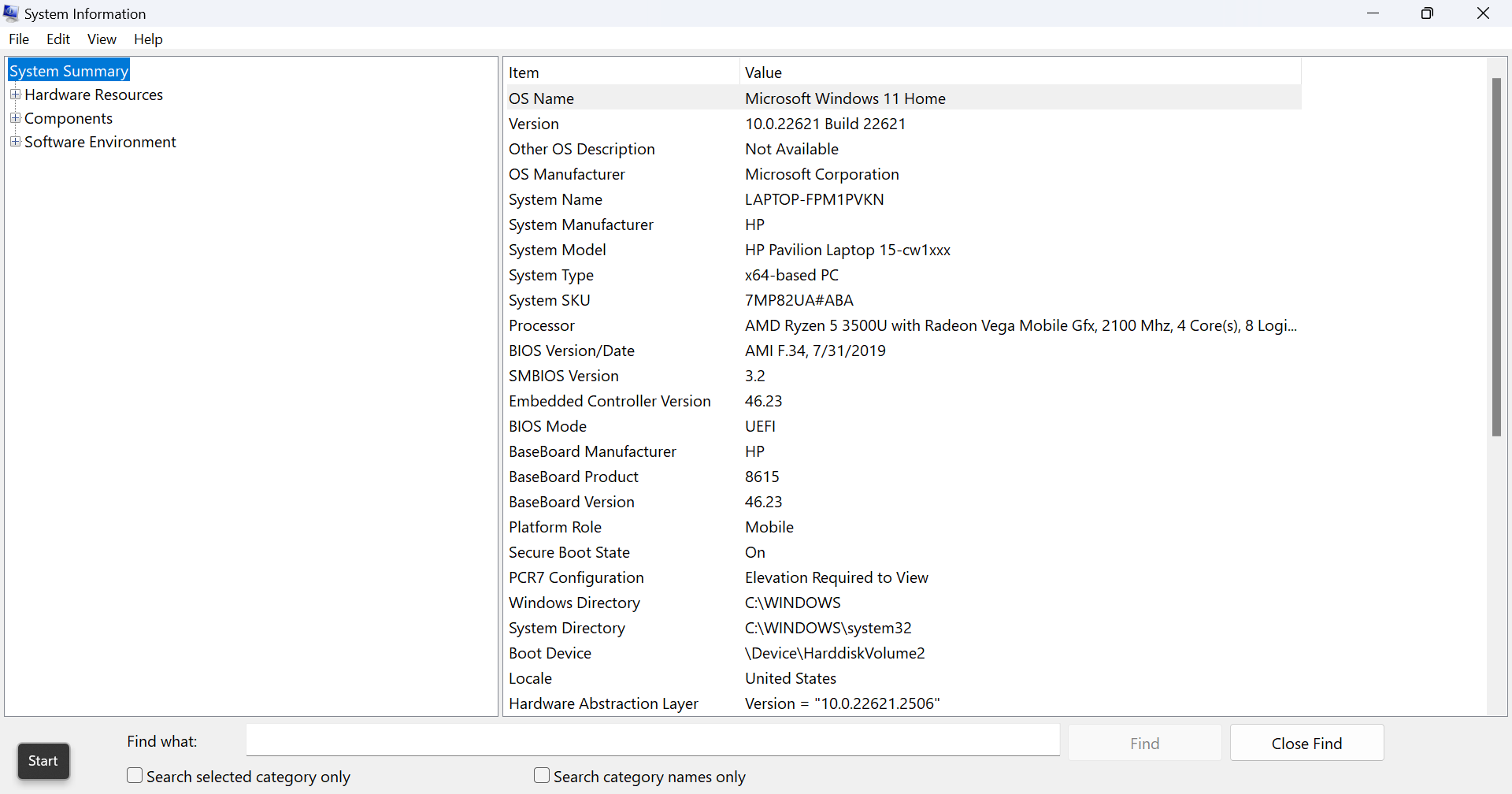Close the System Information window
Screen dimensions: 1512x794
[x=1483, y=13]
